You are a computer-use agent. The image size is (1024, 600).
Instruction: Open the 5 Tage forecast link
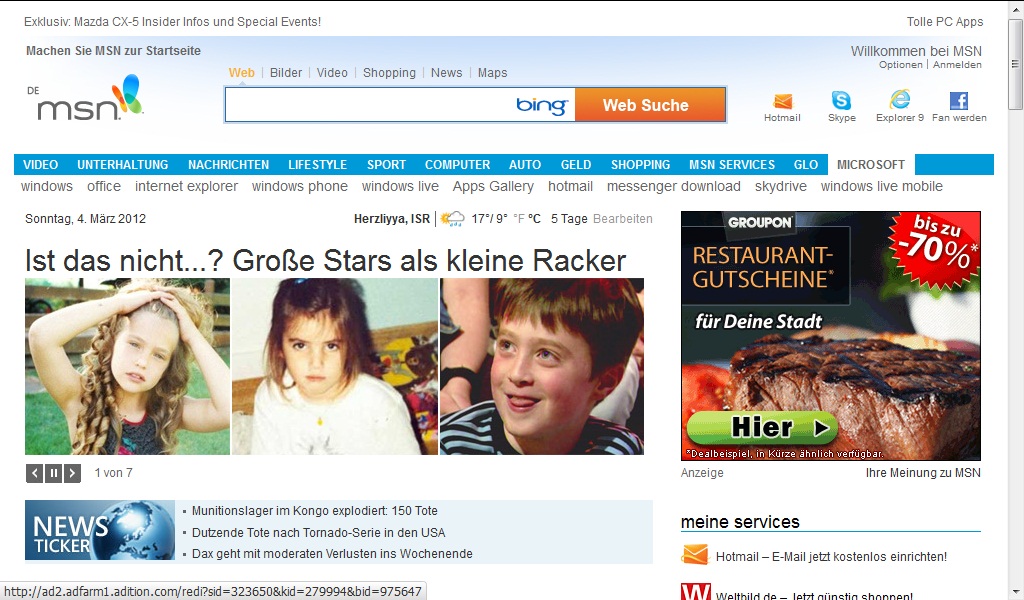click(569, 219)
